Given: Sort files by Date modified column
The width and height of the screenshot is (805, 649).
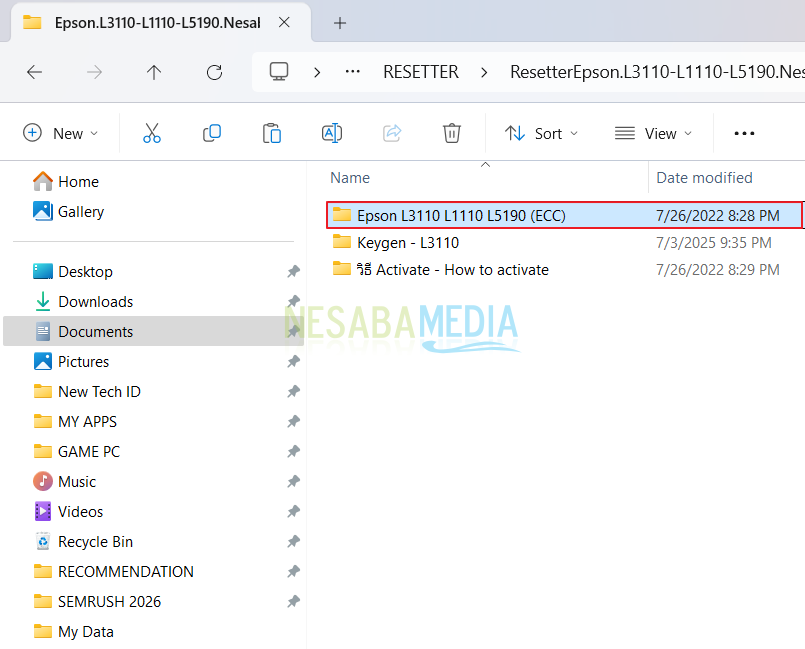Looking at the screenshot, I should [x=704, y=178].
